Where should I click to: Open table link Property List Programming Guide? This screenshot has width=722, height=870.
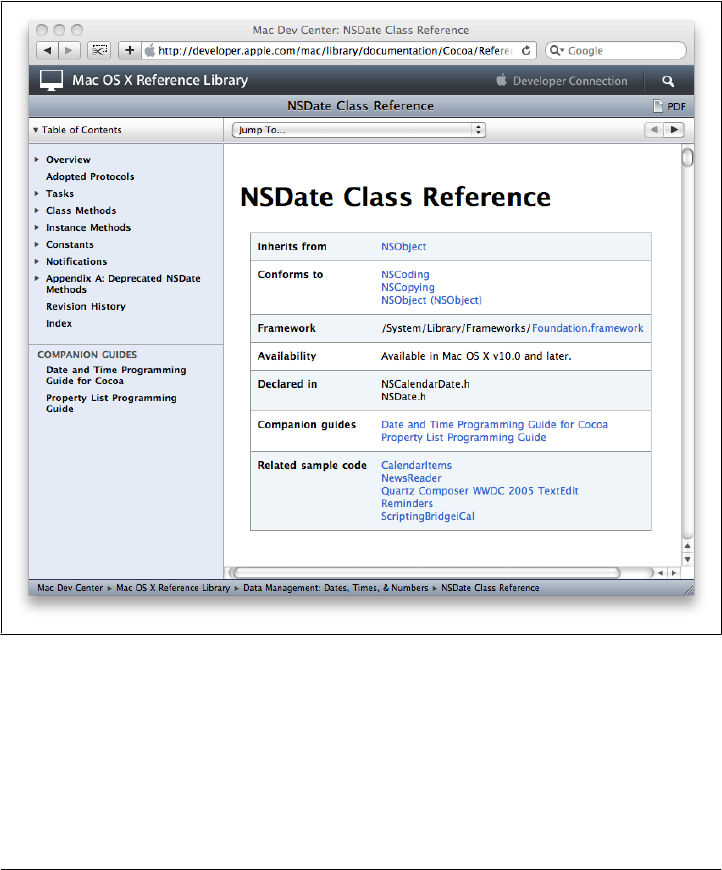(x=463, y=437)
